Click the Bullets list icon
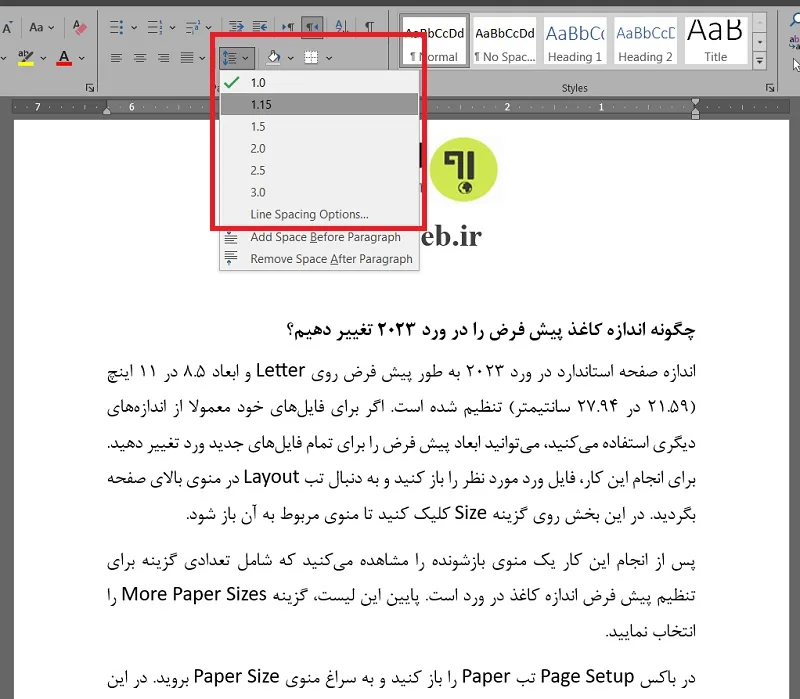The width and height of the screenshot is (800, 699). [116, 27]
